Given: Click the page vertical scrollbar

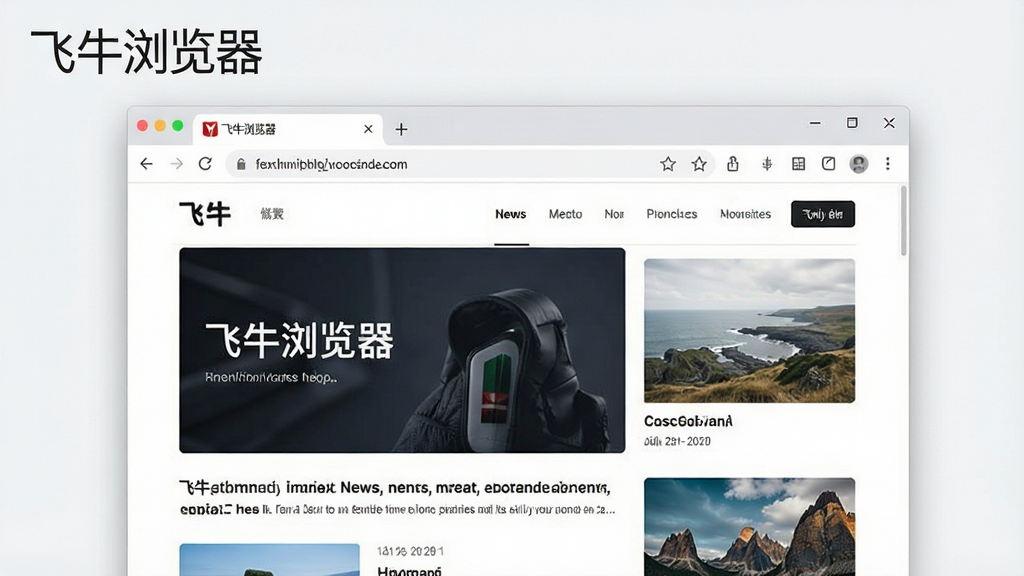Looking at the screenshot, I should pos(904,221).
